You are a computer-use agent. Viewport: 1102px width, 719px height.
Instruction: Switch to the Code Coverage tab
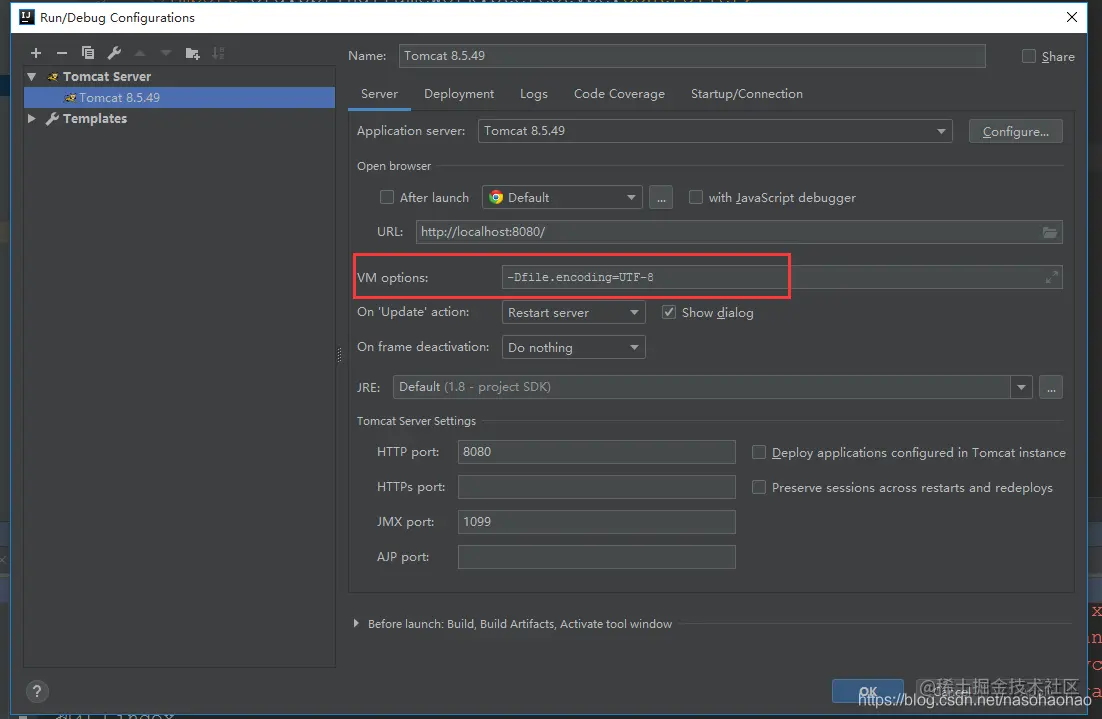click(x=619, y=94)
